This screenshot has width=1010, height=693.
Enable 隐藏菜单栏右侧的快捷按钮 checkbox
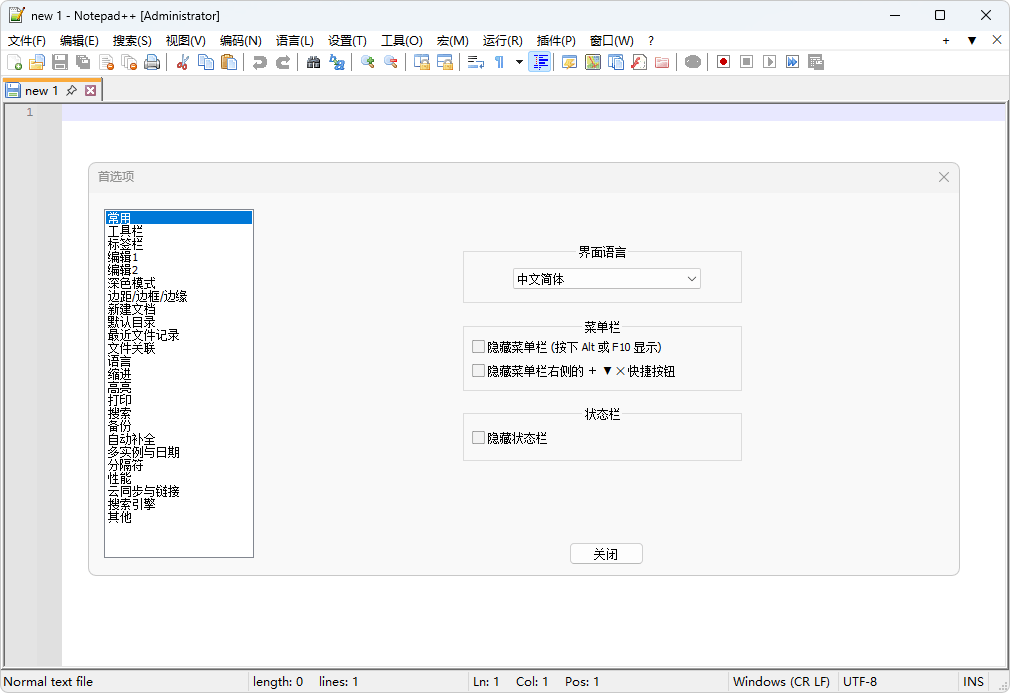click(478, 371)
